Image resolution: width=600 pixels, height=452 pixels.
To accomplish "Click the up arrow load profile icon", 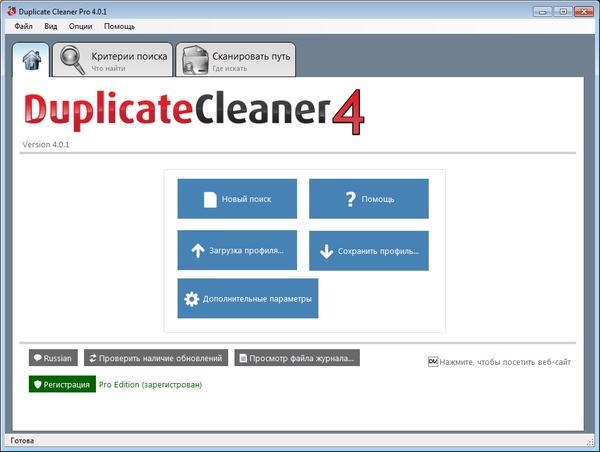I will [196, 250].
